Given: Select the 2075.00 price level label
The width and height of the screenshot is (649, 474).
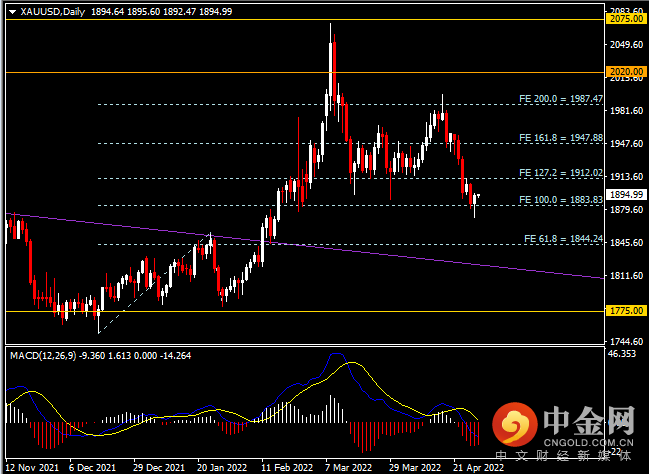Looking at the screenshot, I should 626,18.
